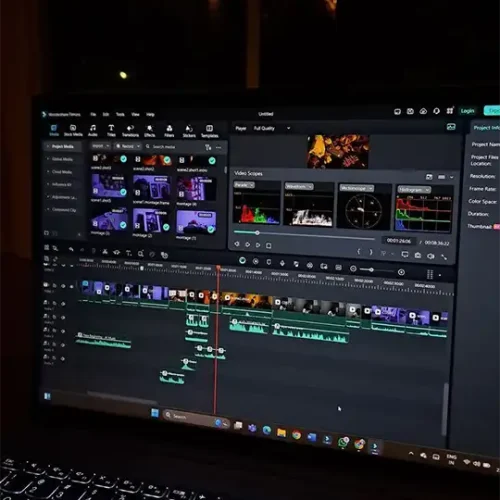This screenshot has width=500, height=500.
Task: Open the Tools menu
Action: (120, 114)
